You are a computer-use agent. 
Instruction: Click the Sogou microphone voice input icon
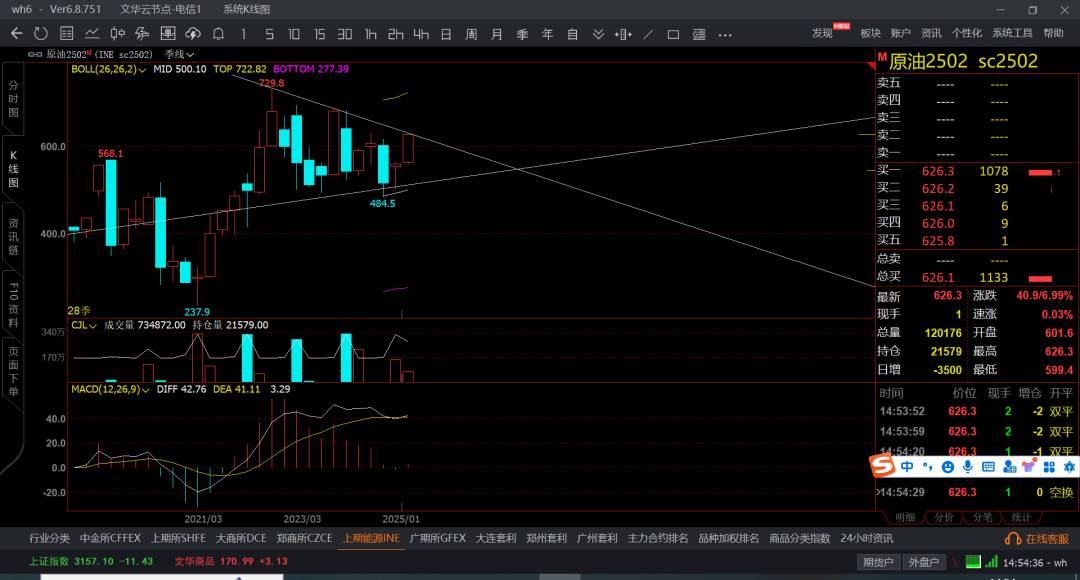click(x=968, y=467)
